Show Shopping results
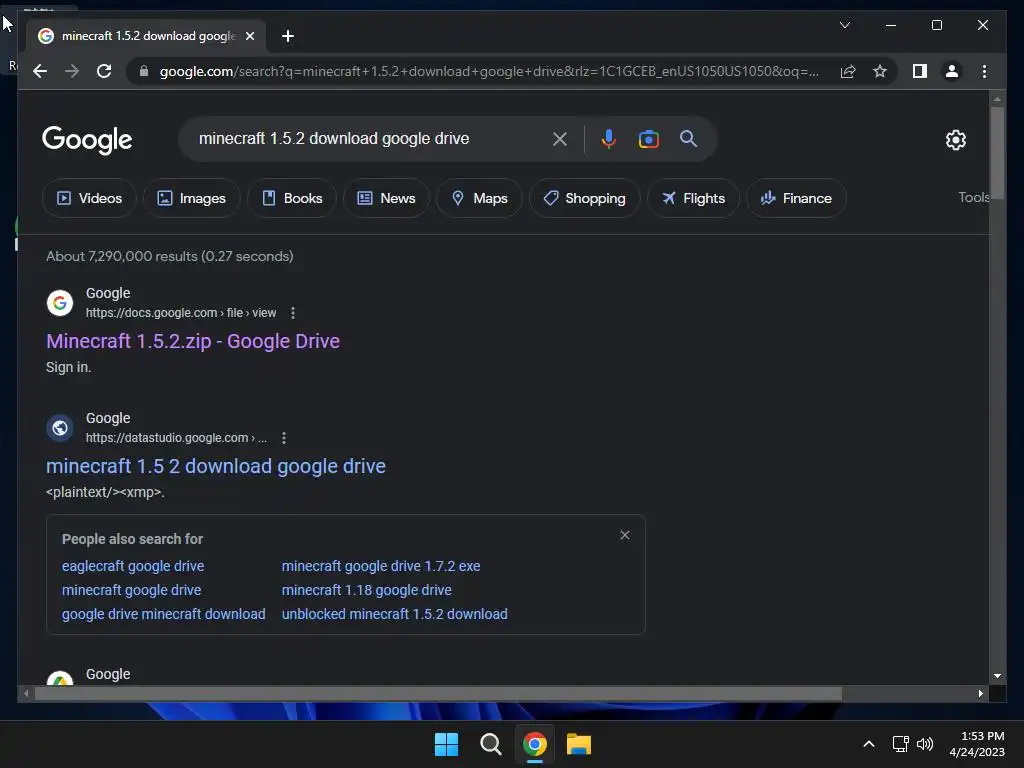The image size is (1024, 768). coord(584,198)
